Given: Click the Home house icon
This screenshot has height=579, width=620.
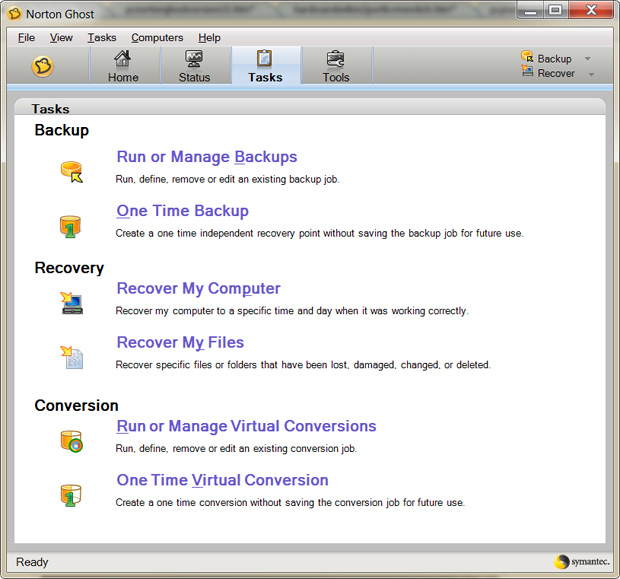Looking at the screenshot, I should (x=123, y=59).
